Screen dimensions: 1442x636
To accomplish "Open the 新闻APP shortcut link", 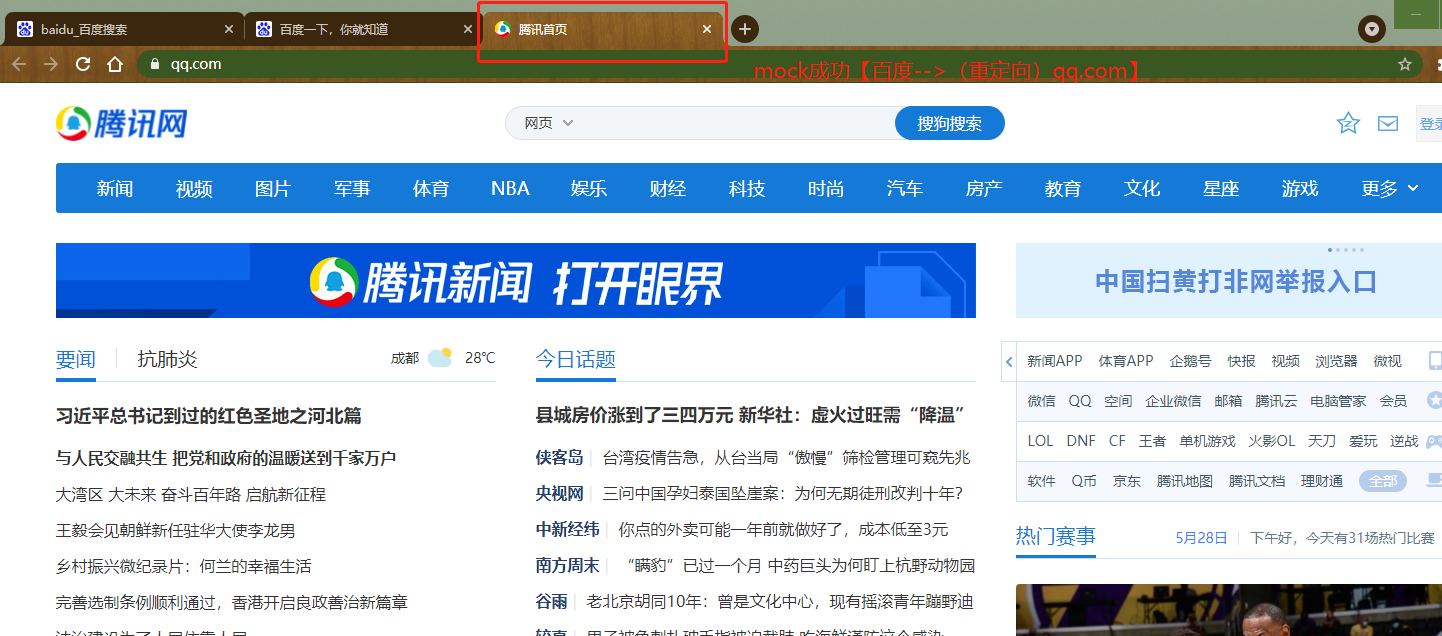I will 1055,361.
